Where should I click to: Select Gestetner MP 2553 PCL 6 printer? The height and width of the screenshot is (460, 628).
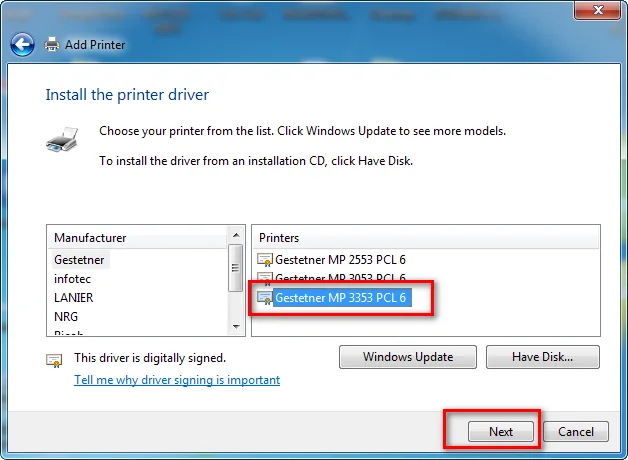[x=340, y=260]
